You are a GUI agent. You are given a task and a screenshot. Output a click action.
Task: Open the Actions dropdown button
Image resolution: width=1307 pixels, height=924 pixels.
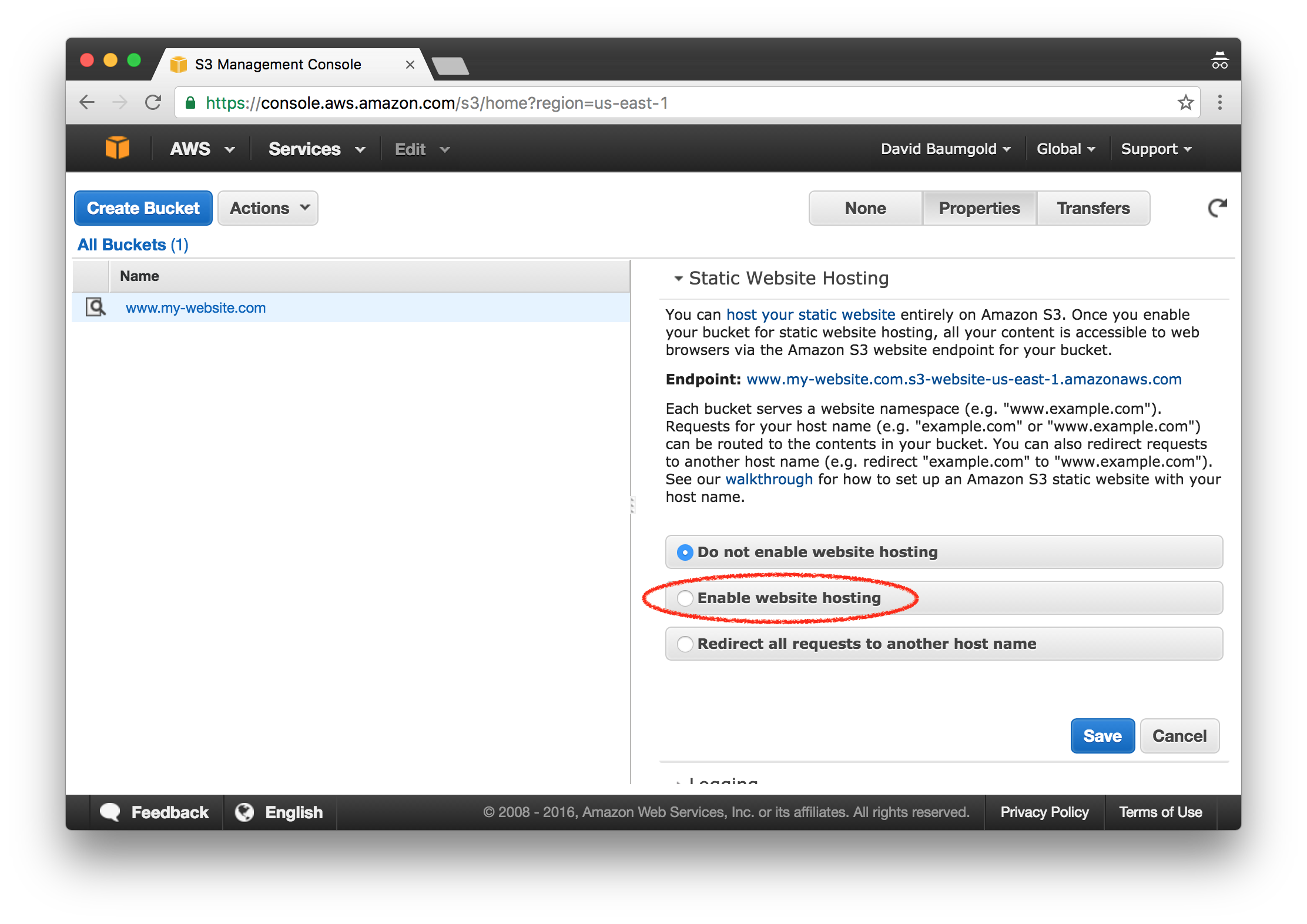coord(268,208)
